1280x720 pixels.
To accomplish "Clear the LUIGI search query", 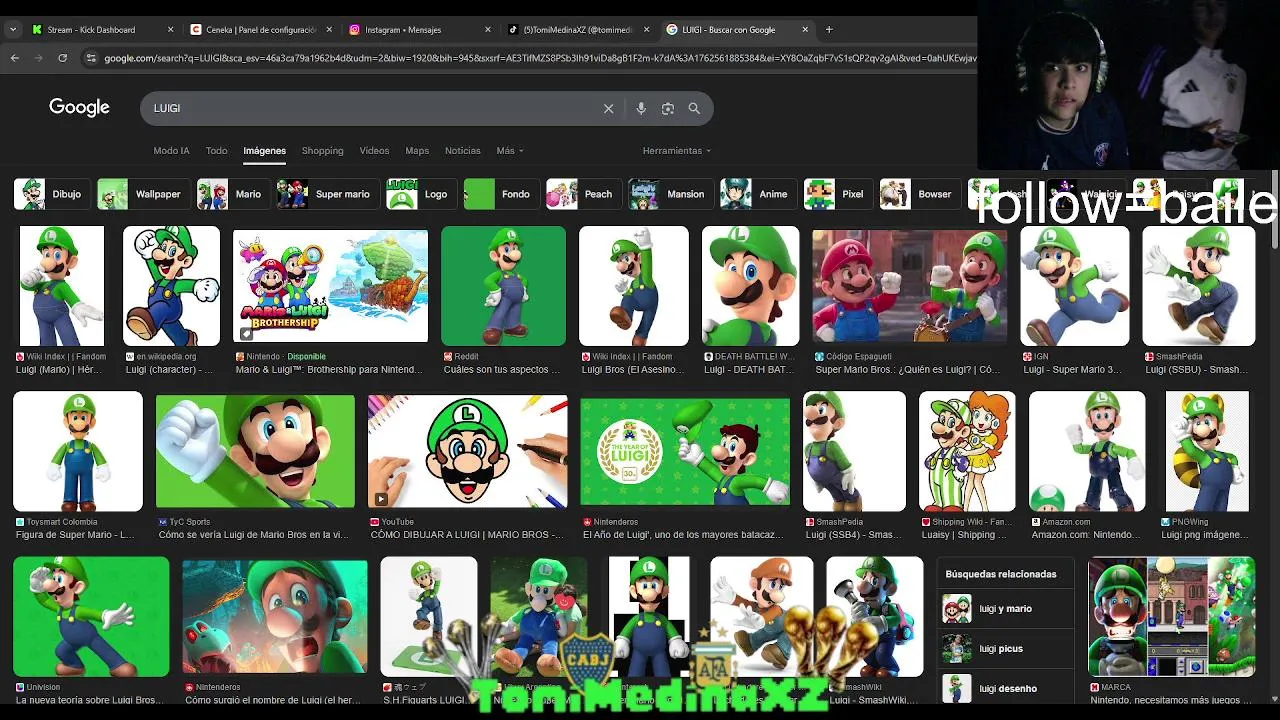I will [x=608, y=108].
